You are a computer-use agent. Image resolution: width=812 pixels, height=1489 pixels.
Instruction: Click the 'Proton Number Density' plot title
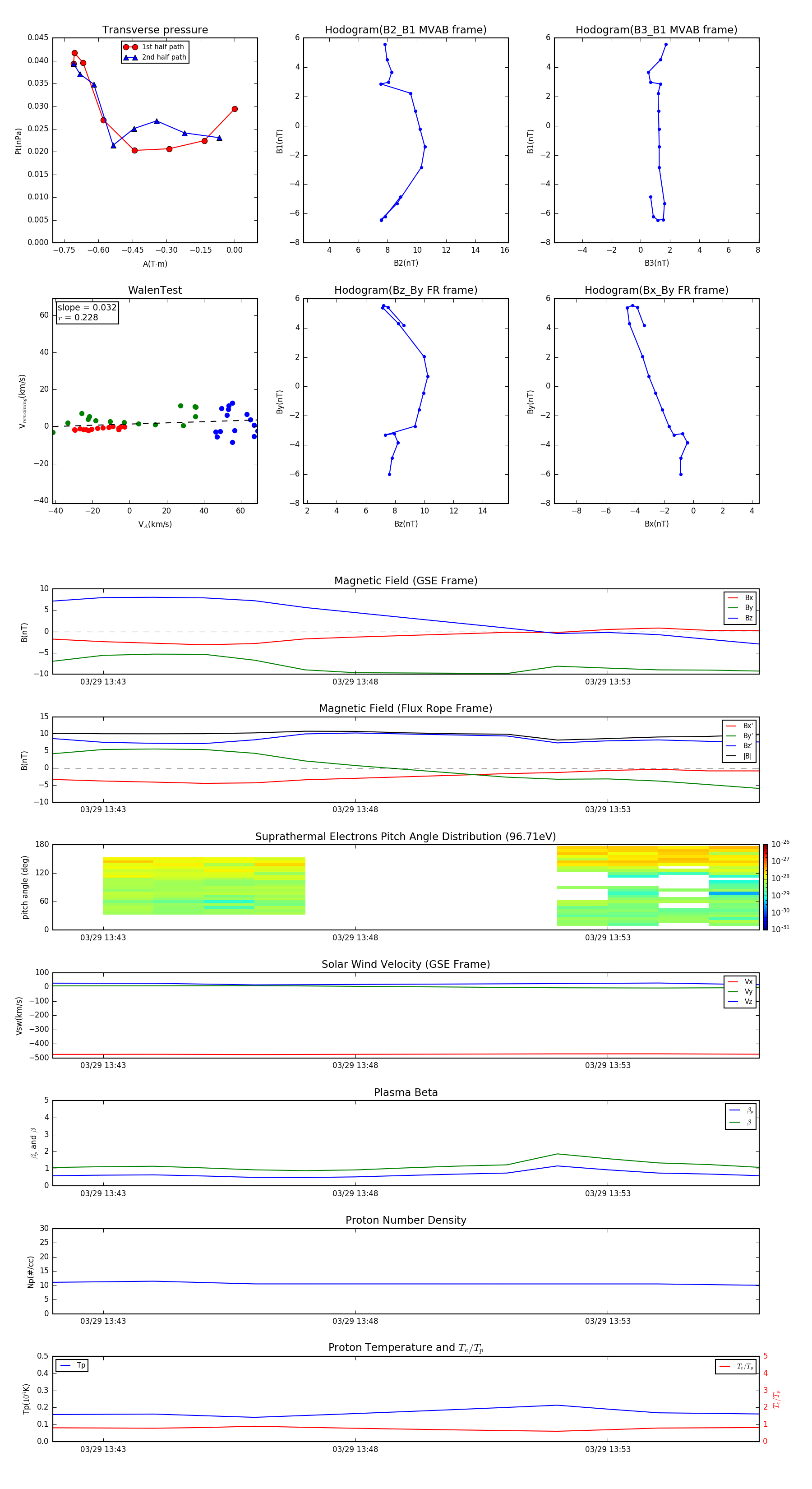(x=406, y=1220)
